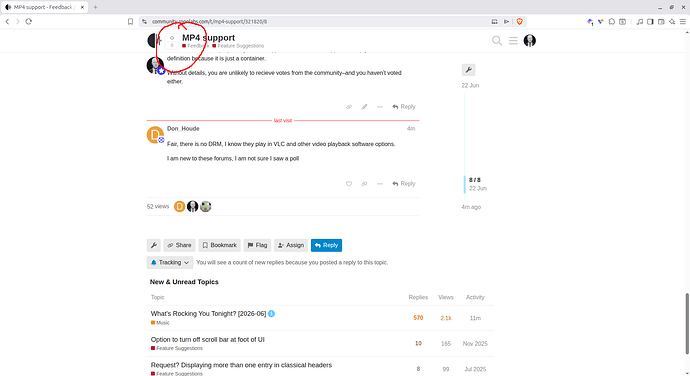This screenshot has width=690, height=376.
Task: Click the blue Reply button
Action: pos(327,245)
